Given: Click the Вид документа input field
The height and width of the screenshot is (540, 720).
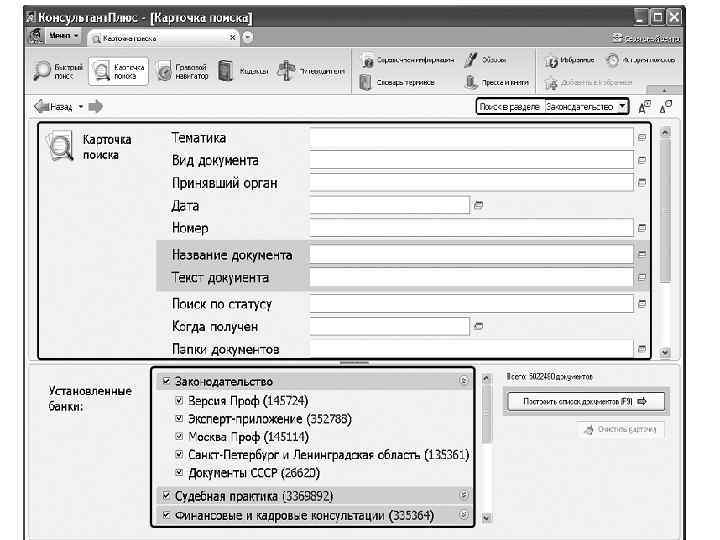Looking at the screenshot, I should (x=472, y=160).
